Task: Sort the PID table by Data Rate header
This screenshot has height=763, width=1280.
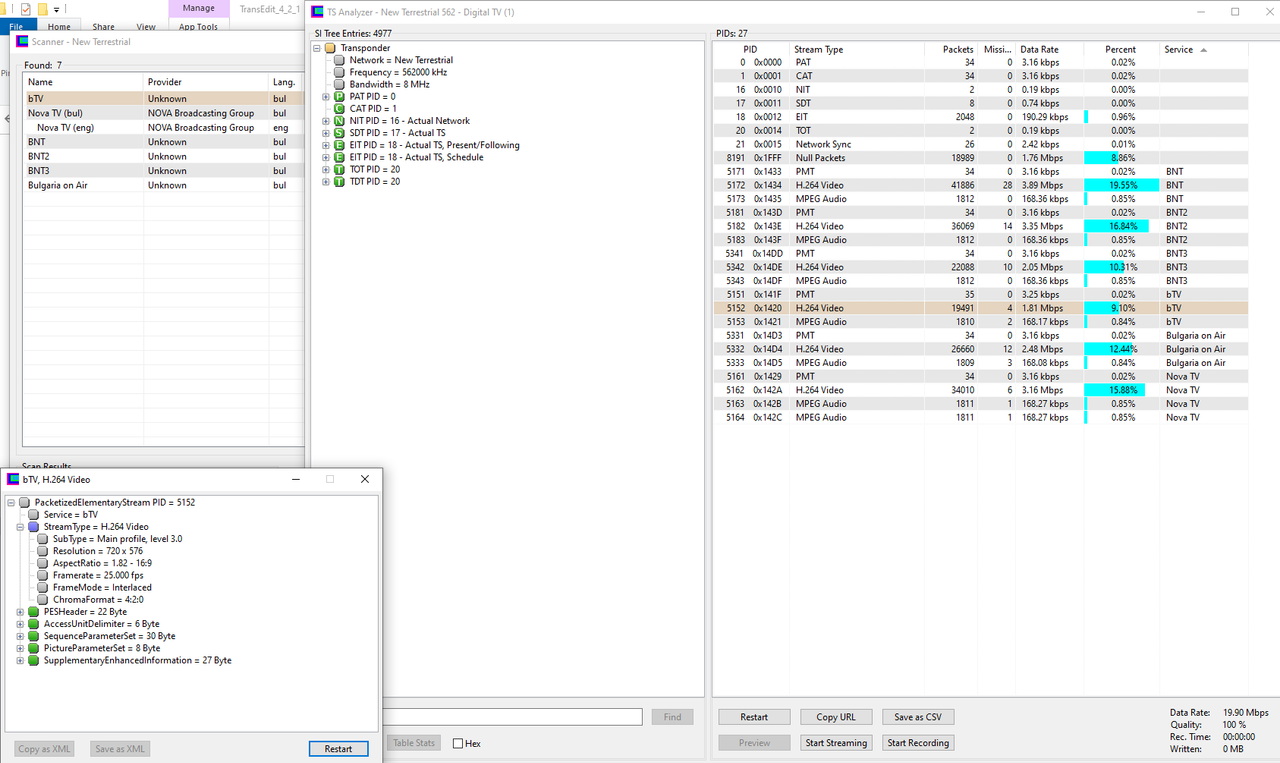Action: click(x=1048, y=49)
